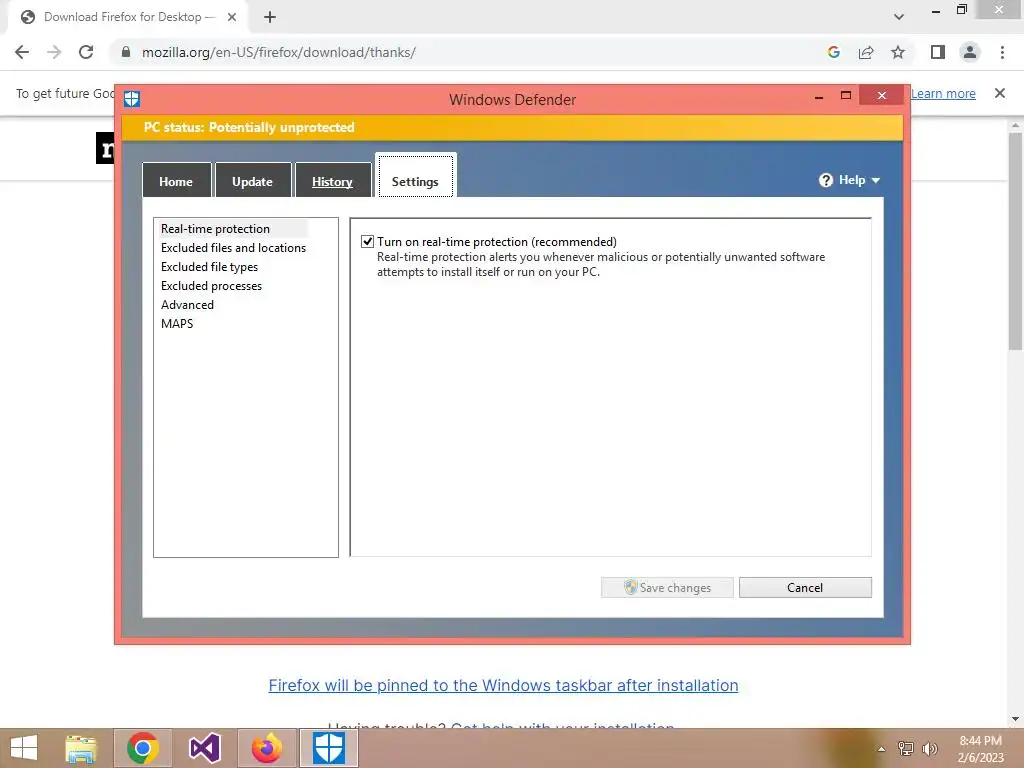1024x768 pixels.
Task: Minimize the Windows Defender window
Action: click(x=819, y=96)
